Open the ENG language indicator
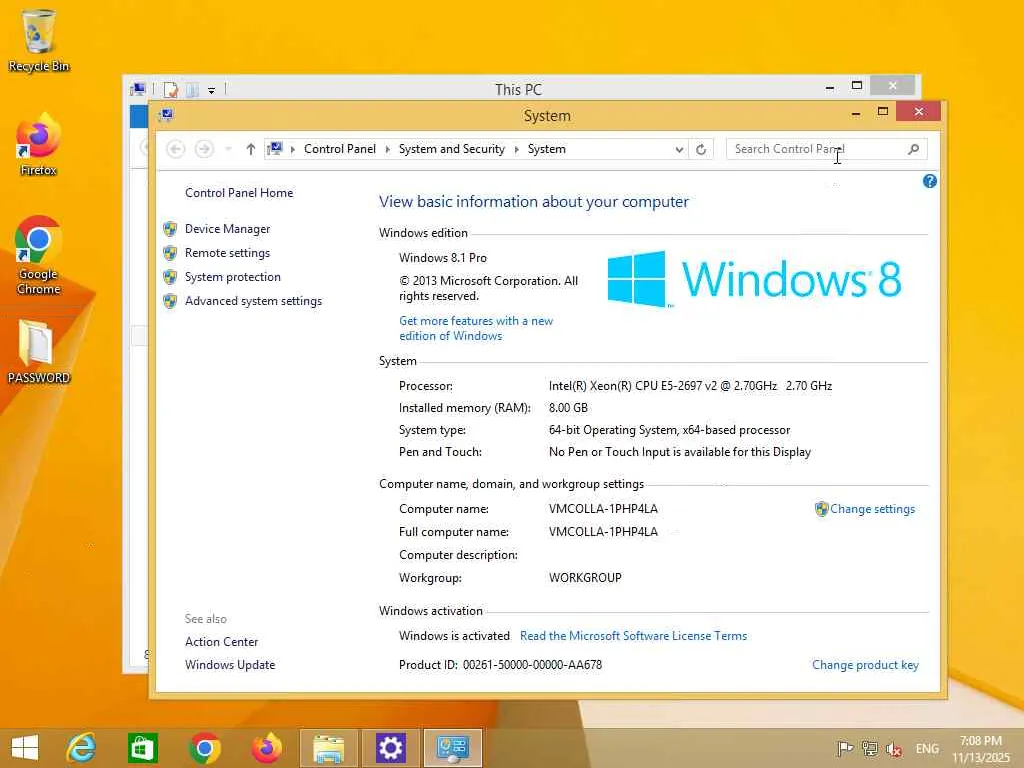 (927, 748)
